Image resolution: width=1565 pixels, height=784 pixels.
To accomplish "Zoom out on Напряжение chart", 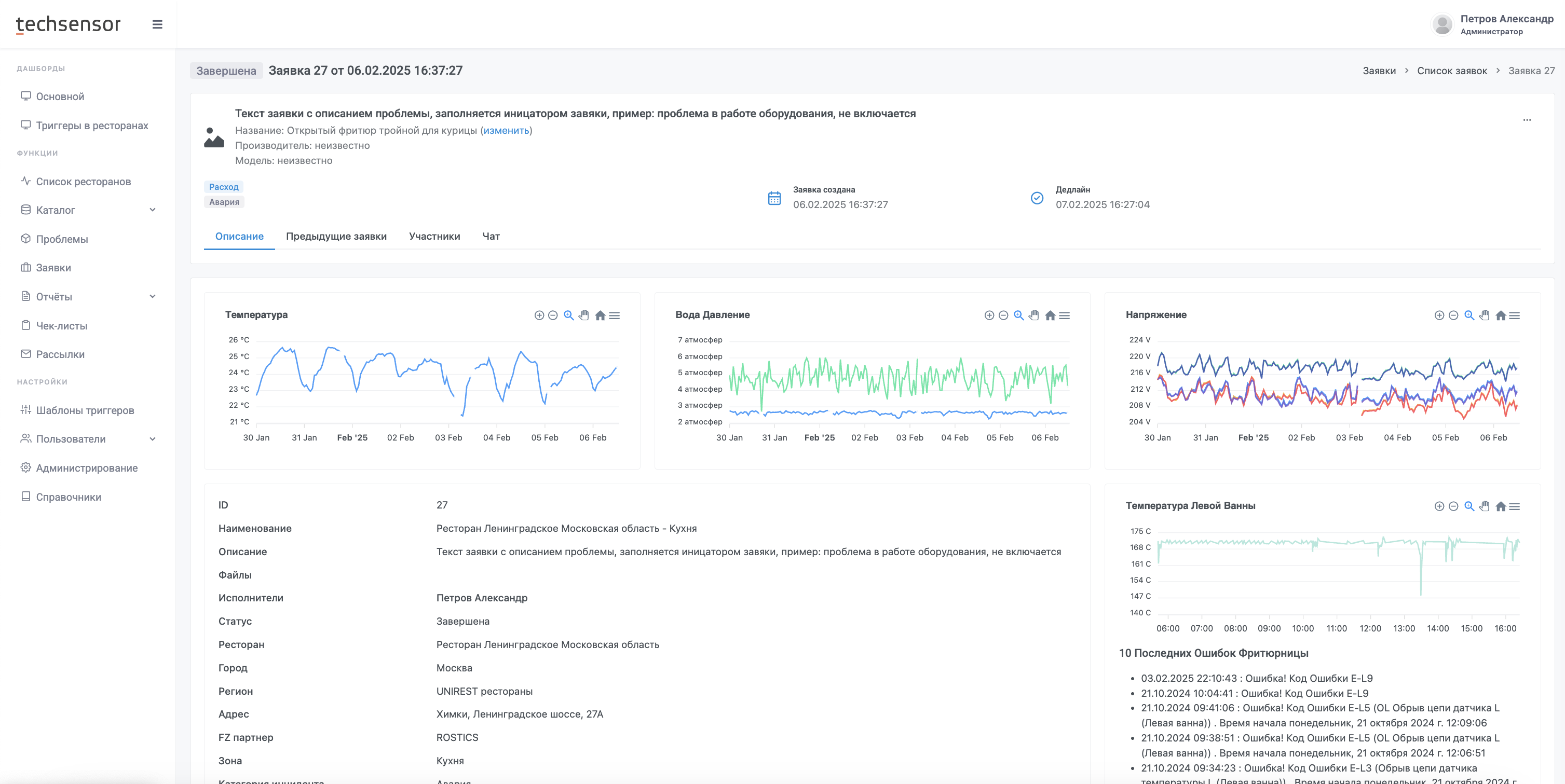I will (1453, 315).
